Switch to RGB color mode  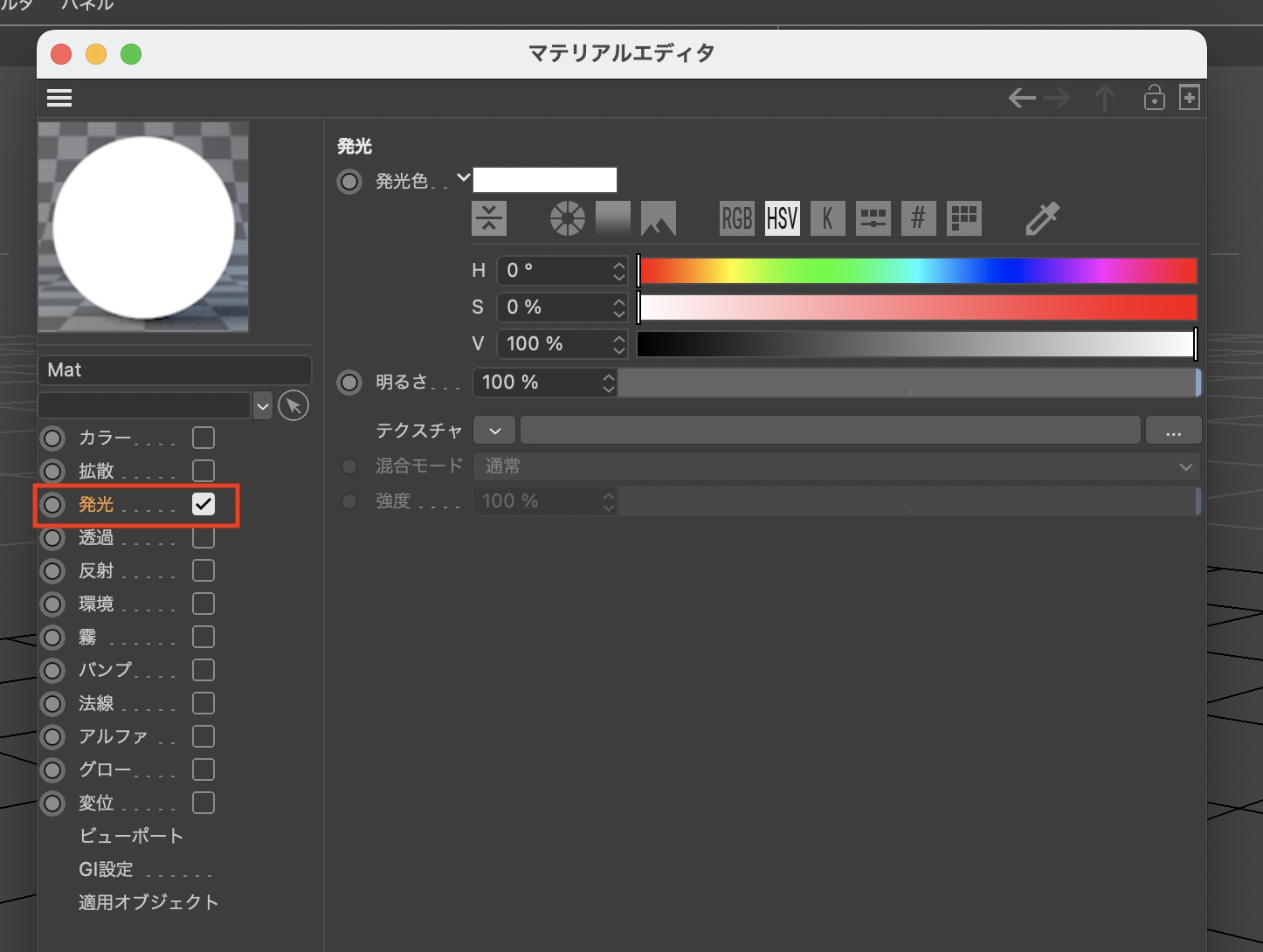click(x=736, y=218)
